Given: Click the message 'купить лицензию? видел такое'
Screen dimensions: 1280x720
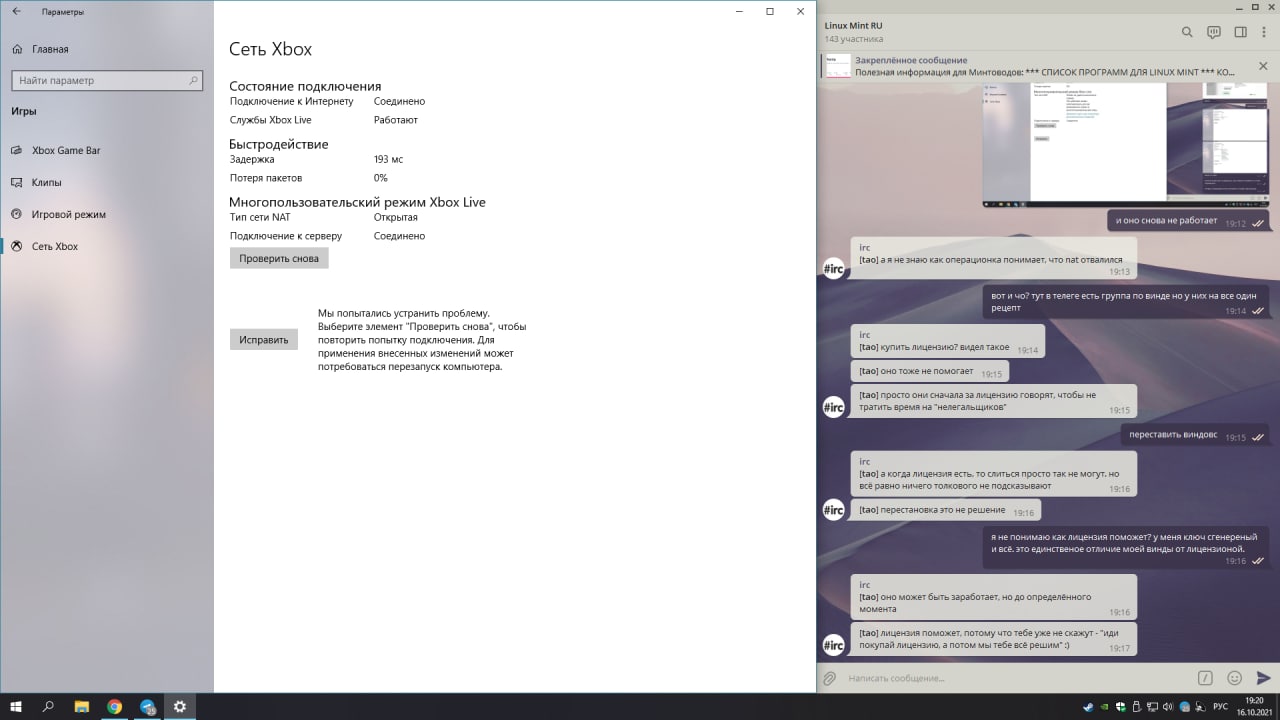Looking at the screenshot, I should click(x=948, y=341).
